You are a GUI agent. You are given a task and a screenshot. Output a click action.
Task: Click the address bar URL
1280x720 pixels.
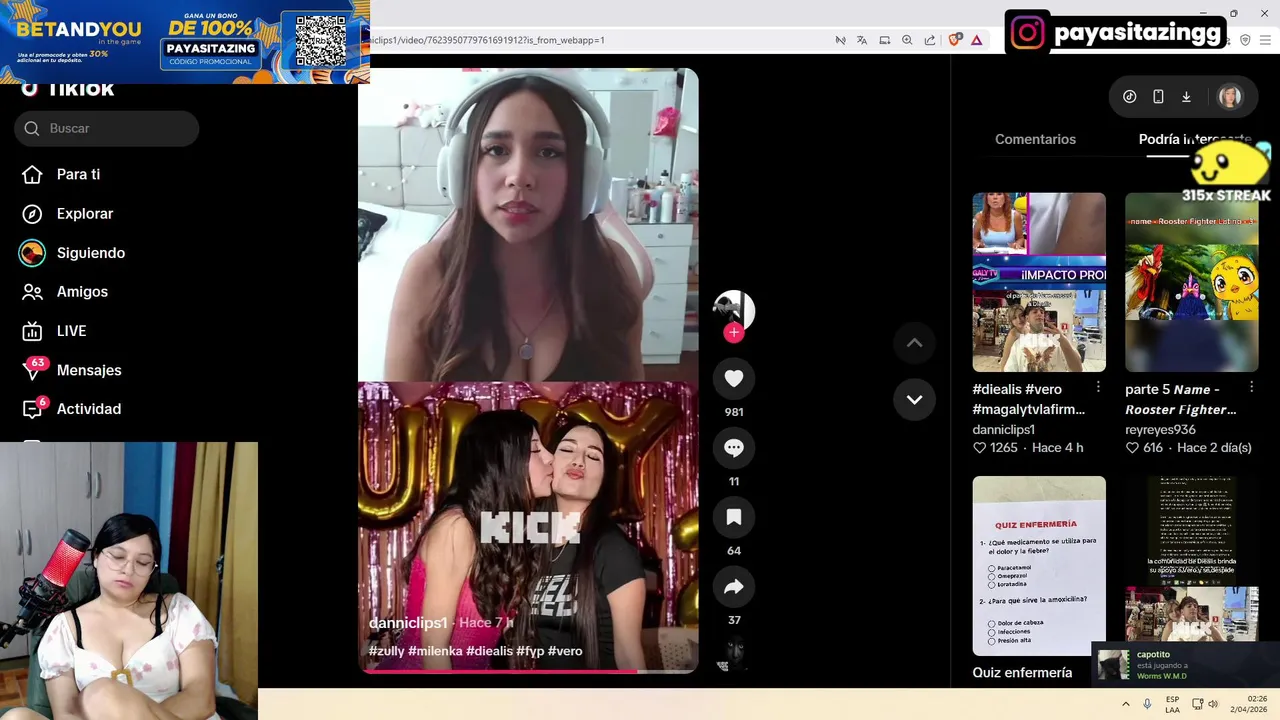point(488,40)
